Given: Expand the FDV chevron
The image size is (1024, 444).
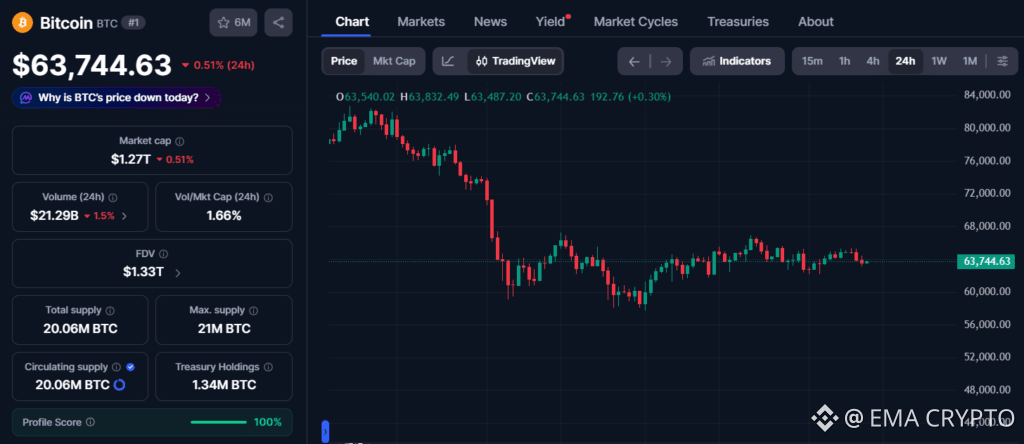Looking at the screenshot, I should click(177, 273).
